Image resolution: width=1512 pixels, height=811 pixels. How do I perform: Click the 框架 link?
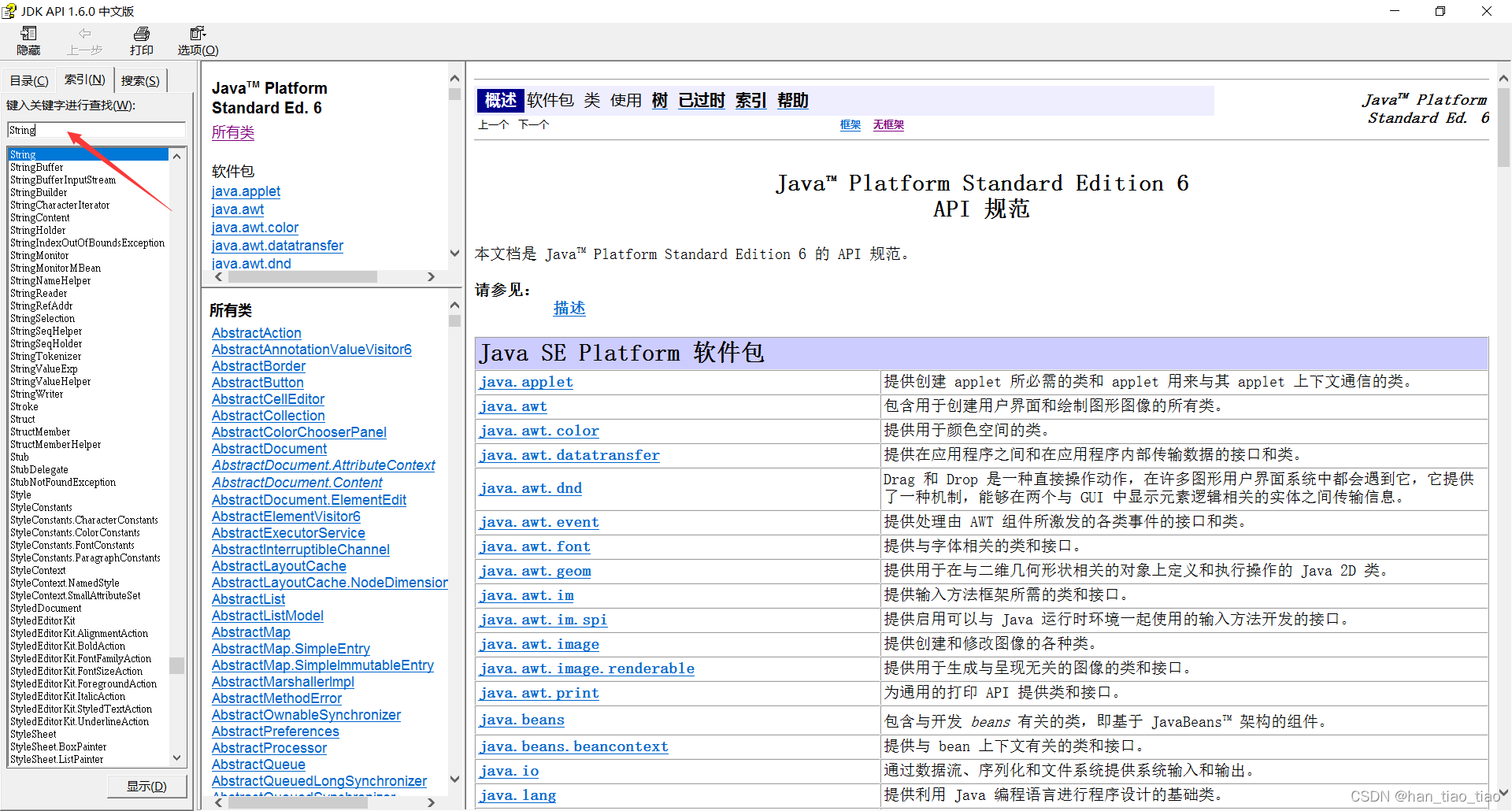click(x=850, y=124)
